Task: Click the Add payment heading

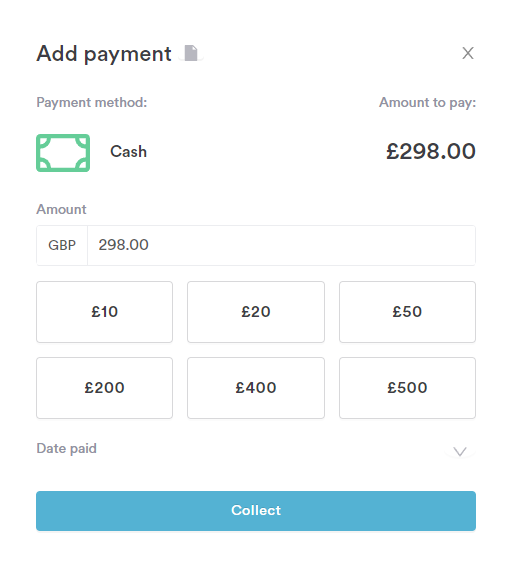Action: [104, 54]
